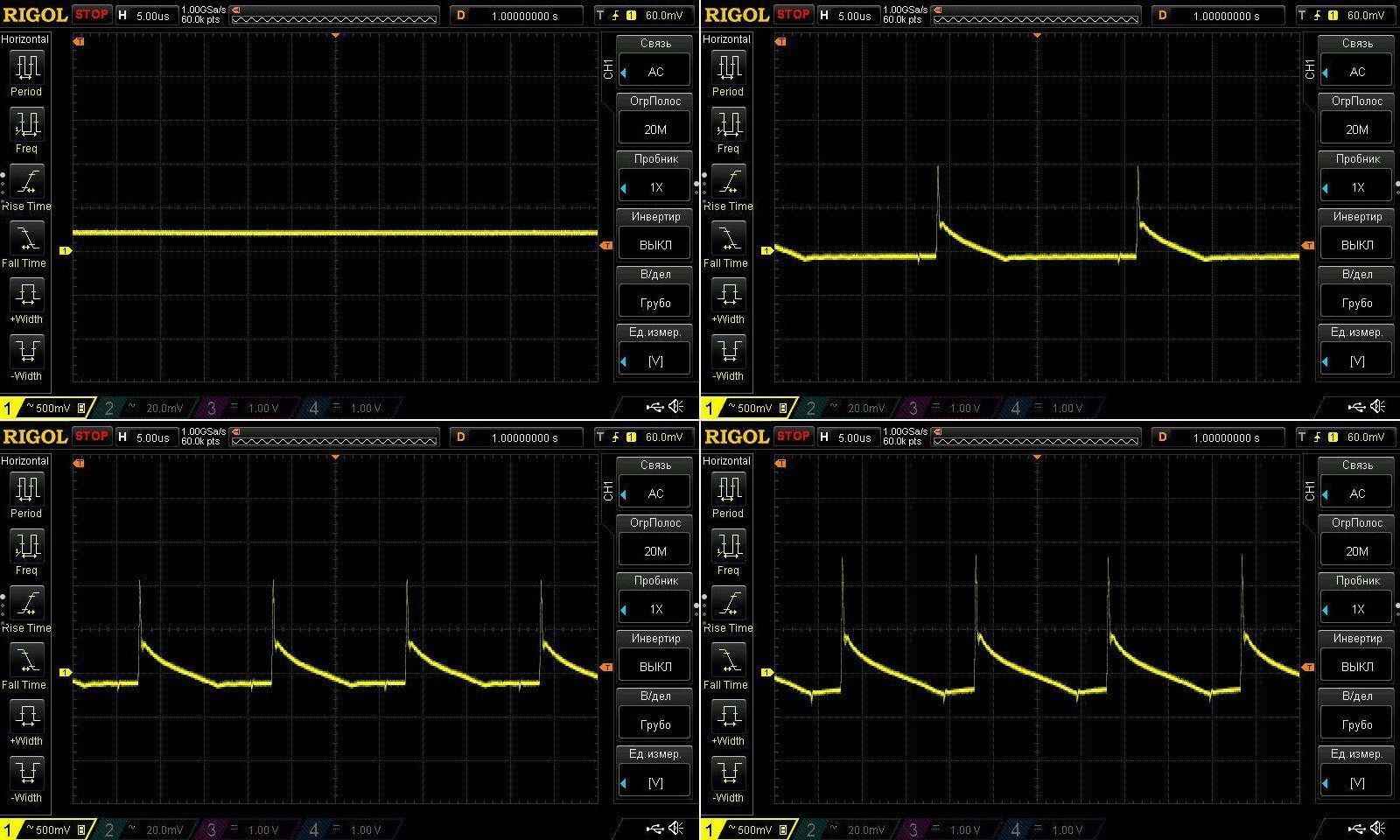The height and width of the screenshot is (840, 1400).
Task: Toggle Инвертир ВЫКЛ in top-left panel
Action: point(654,244)
